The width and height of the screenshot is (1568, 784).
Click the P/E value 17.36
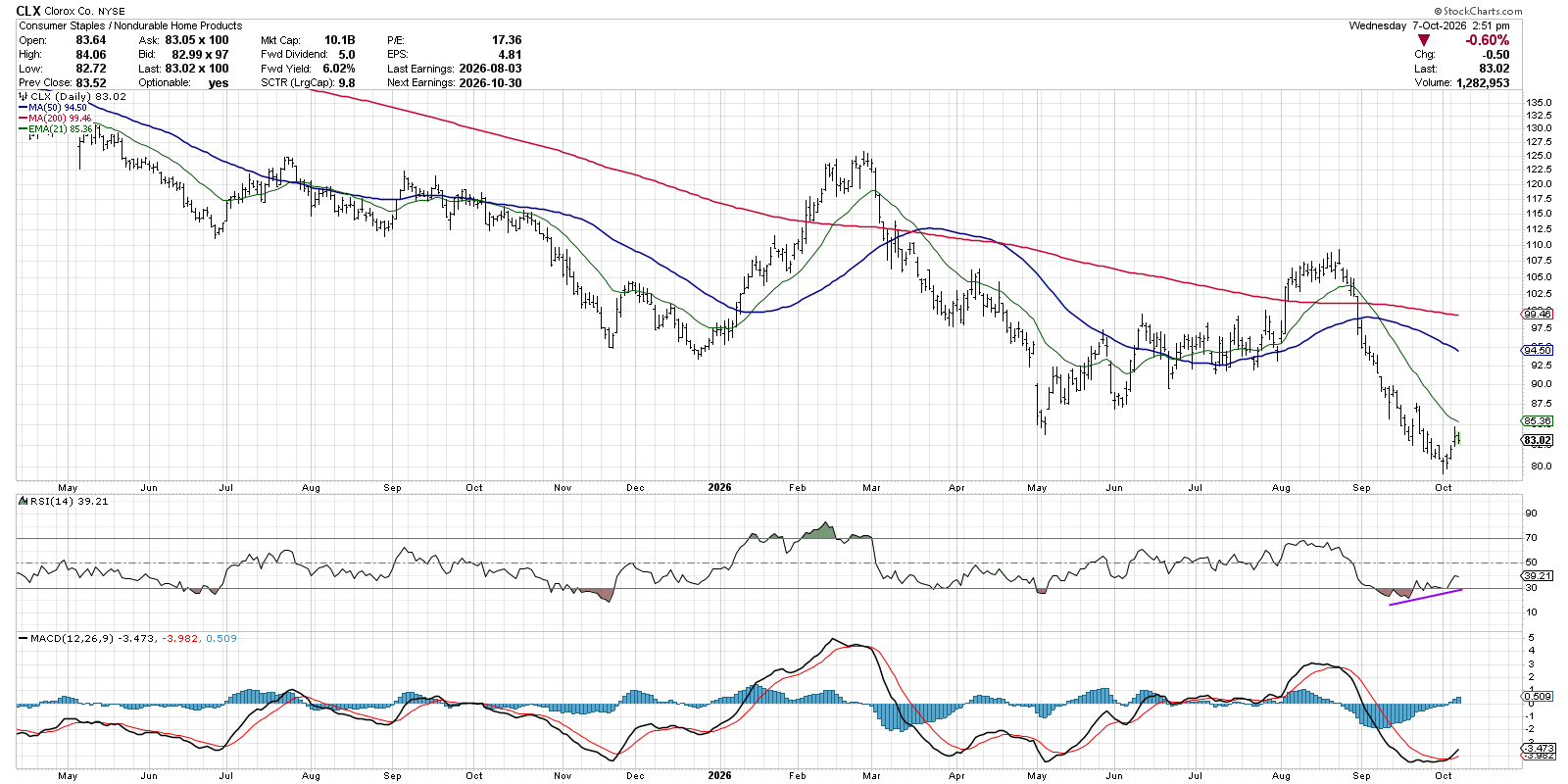pos(507,40)
